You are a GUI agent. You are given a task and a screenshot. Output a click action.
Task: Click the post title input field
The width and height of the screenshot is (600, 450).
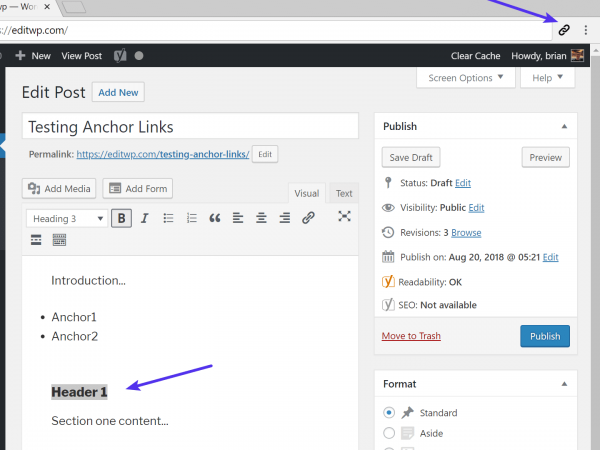click(x=190, y=127)
